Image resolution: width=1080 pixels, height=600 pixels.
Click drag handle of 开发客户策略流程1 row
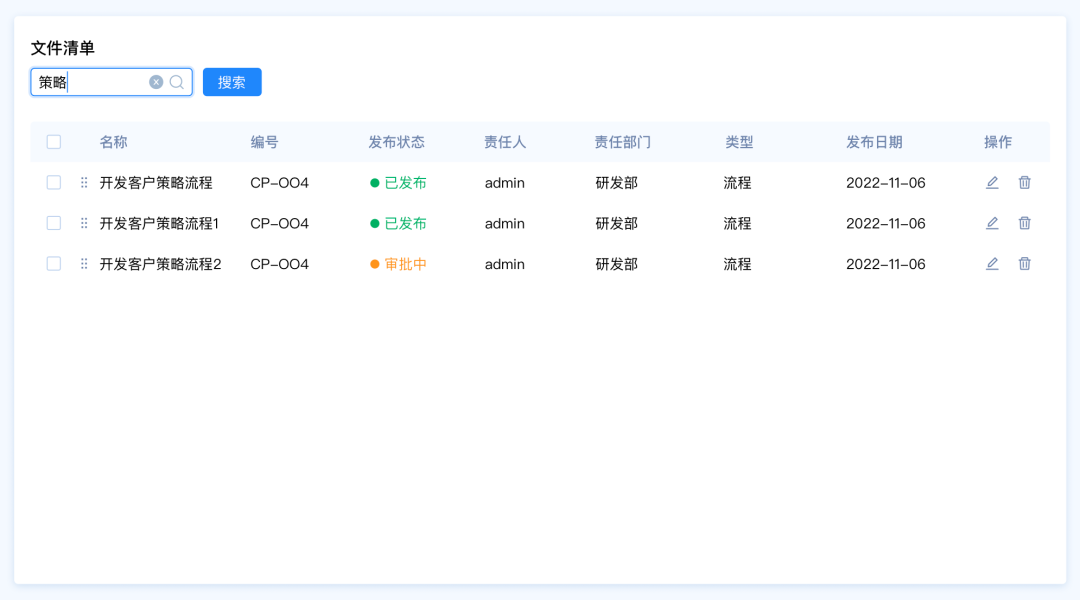[84, 223]
